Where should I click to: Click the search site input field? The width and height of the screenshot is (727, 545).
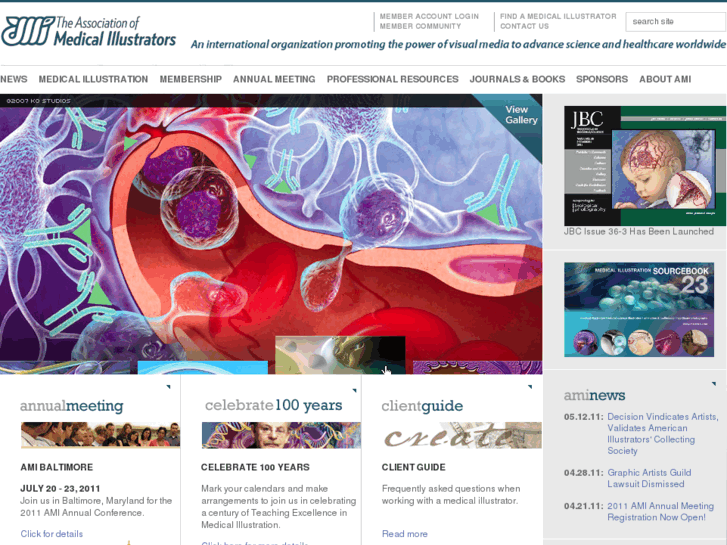pyautogui.click(x=676, y=22)
